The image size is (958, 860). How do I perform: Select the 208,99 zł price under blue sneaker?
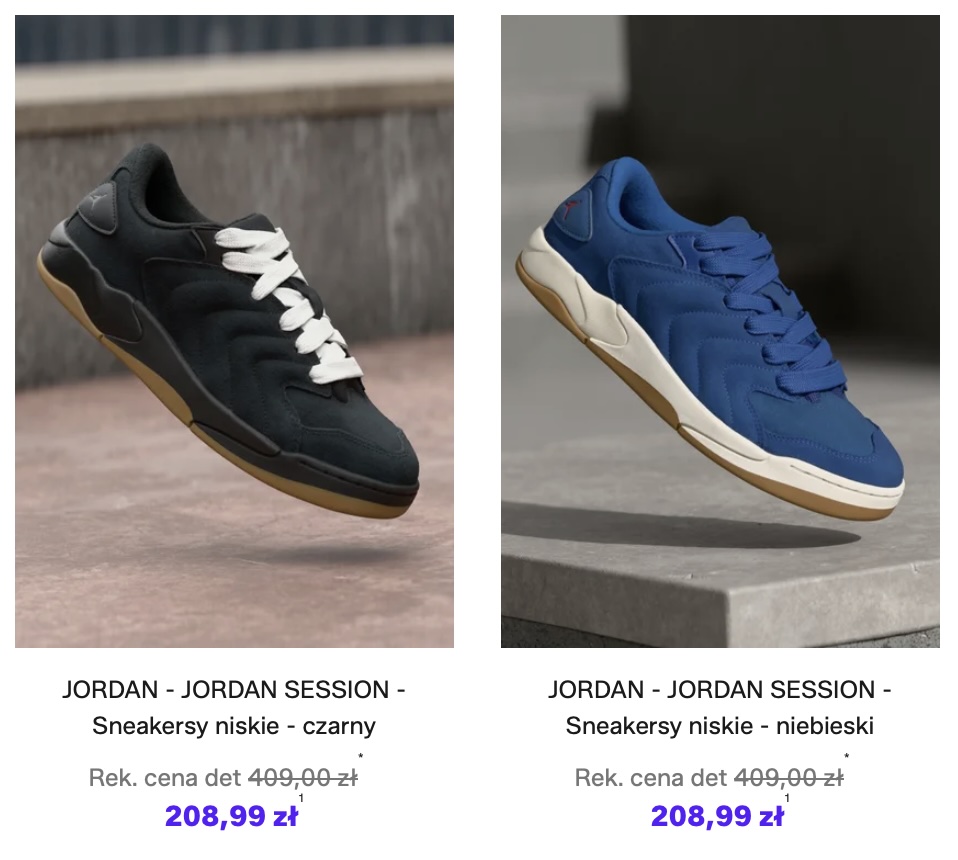point(717,815)
